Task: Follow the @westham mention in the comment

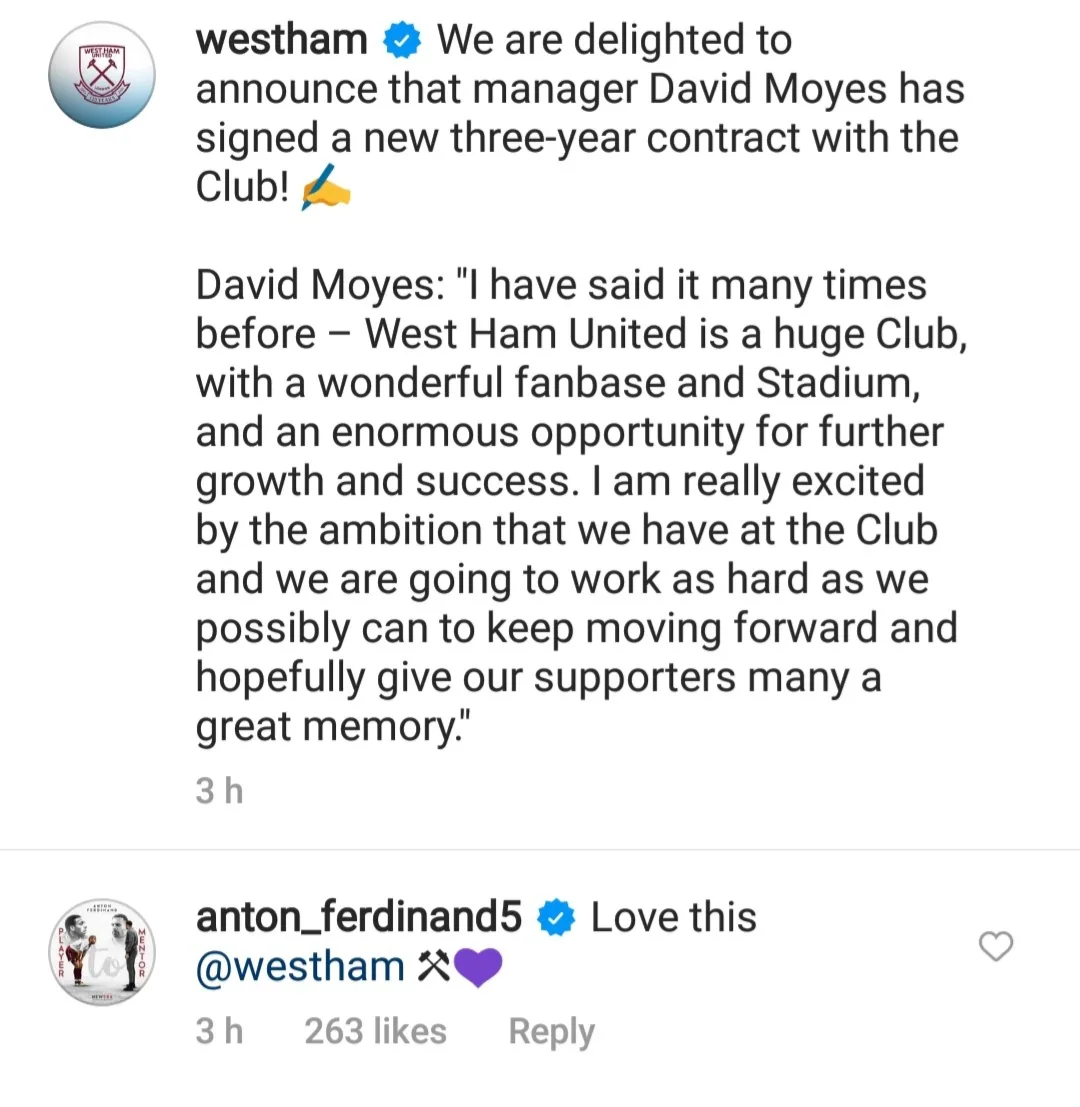Action: [300, 967]
